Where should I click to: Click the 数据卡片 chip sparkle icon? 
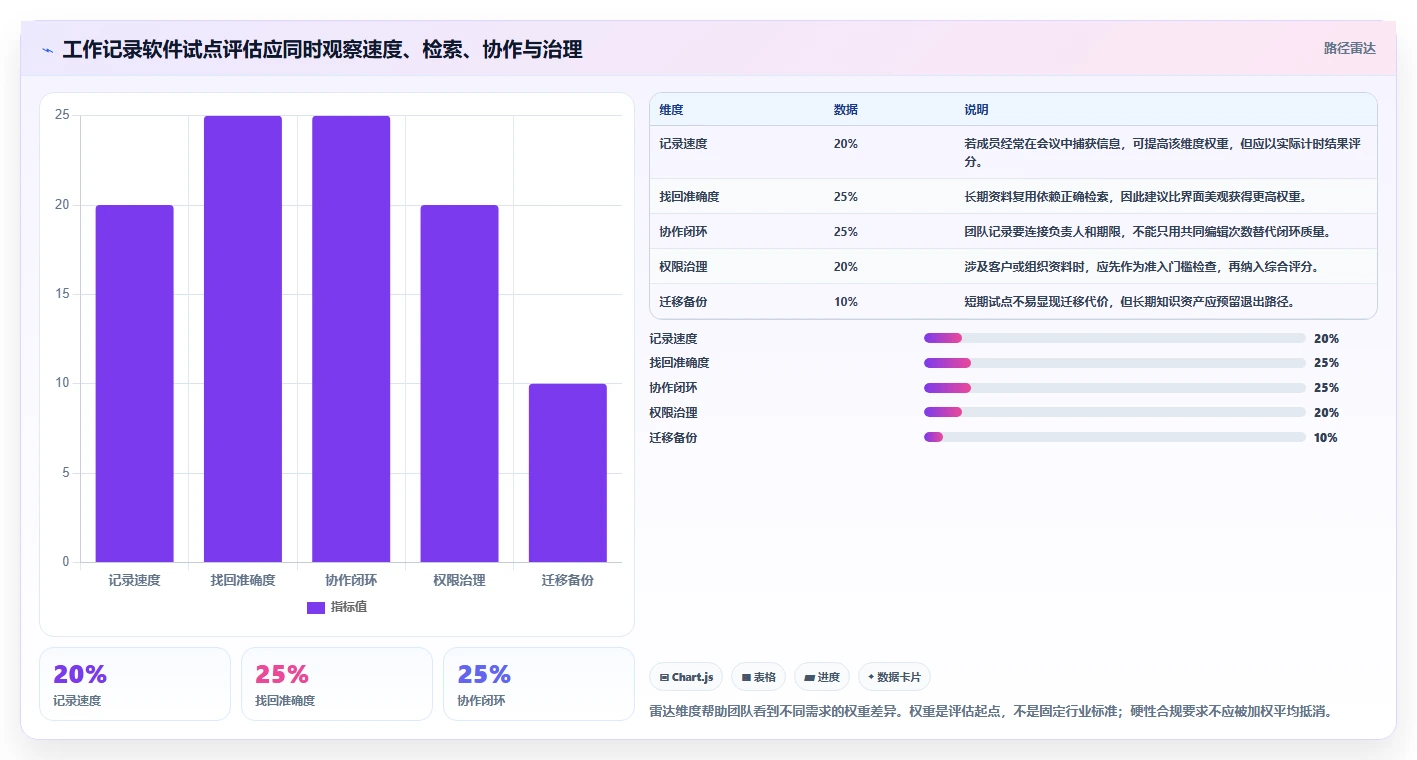tap(871, 677)
